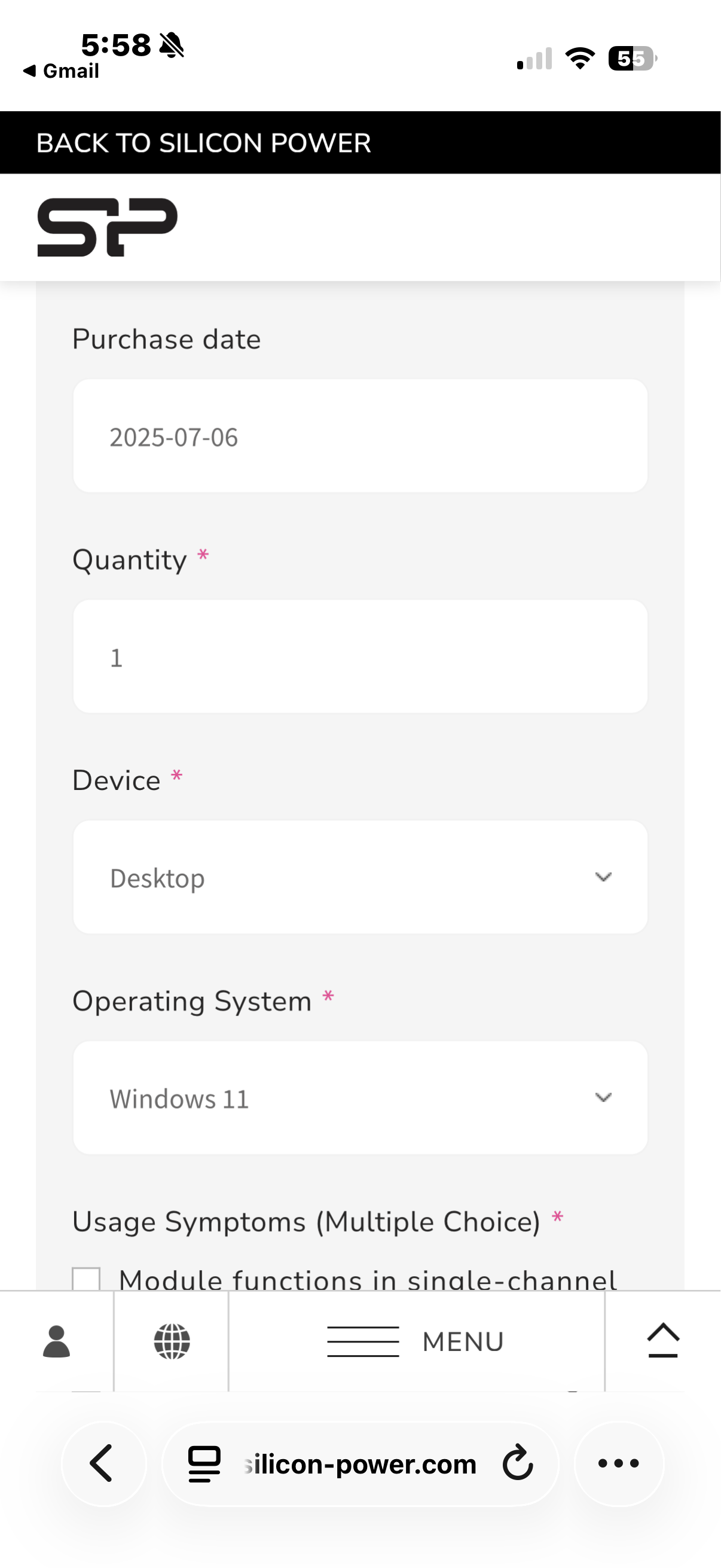Screen dimensions: 721x1568
Task: Click the Purchase date field
Action: 359,437
